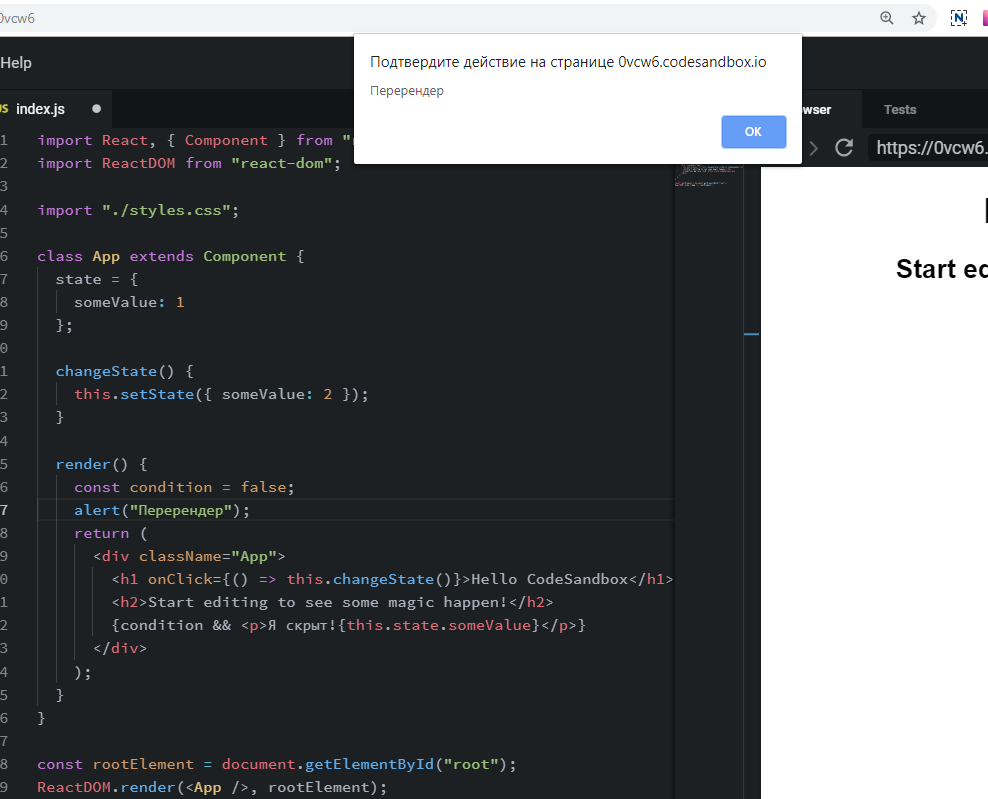Click the unsaved dot on the index.js tab

(96, 109)
